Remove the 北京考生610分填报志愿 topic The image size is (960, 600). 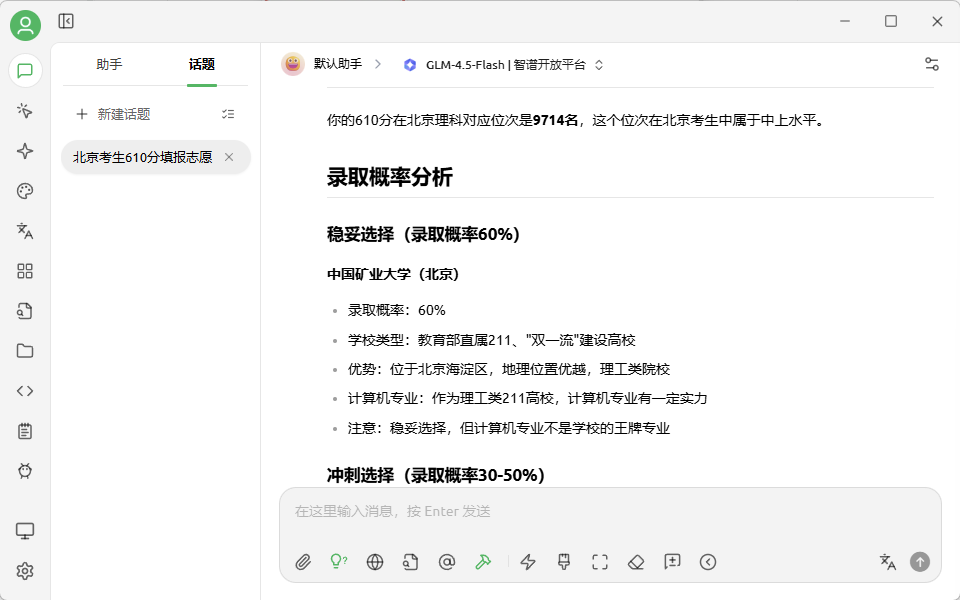tap(229, 157)
